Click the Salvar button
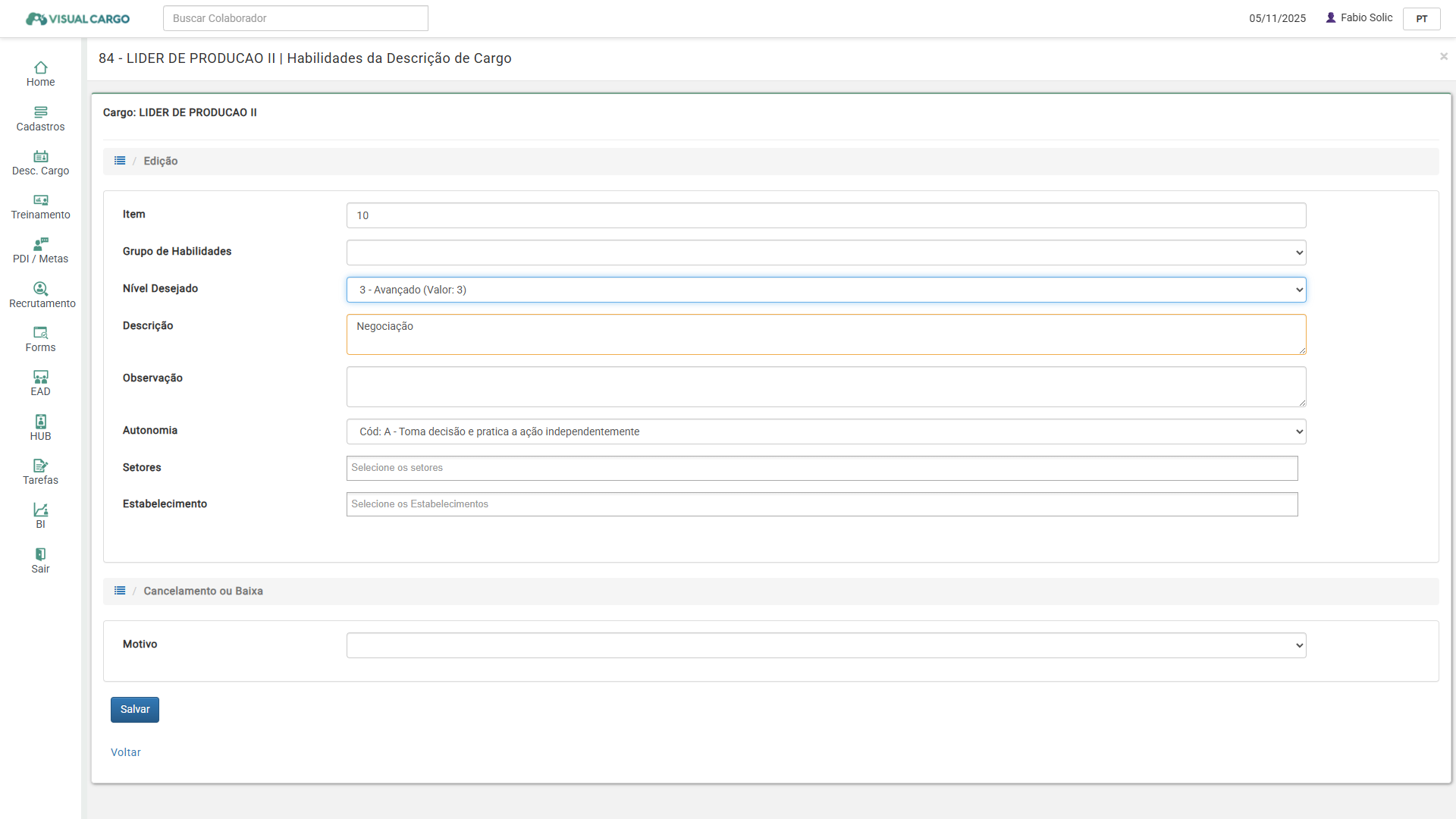The width and height of the screenshot is (1456, 819). 135,710
